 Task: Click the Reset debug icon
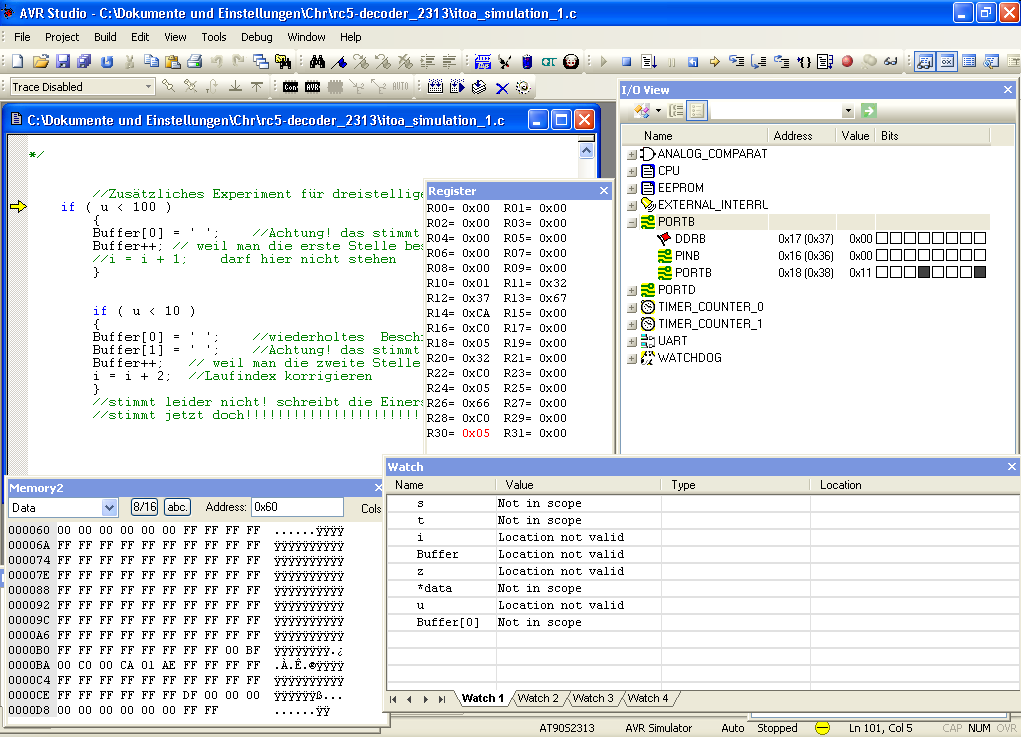[x=693, y=61]
